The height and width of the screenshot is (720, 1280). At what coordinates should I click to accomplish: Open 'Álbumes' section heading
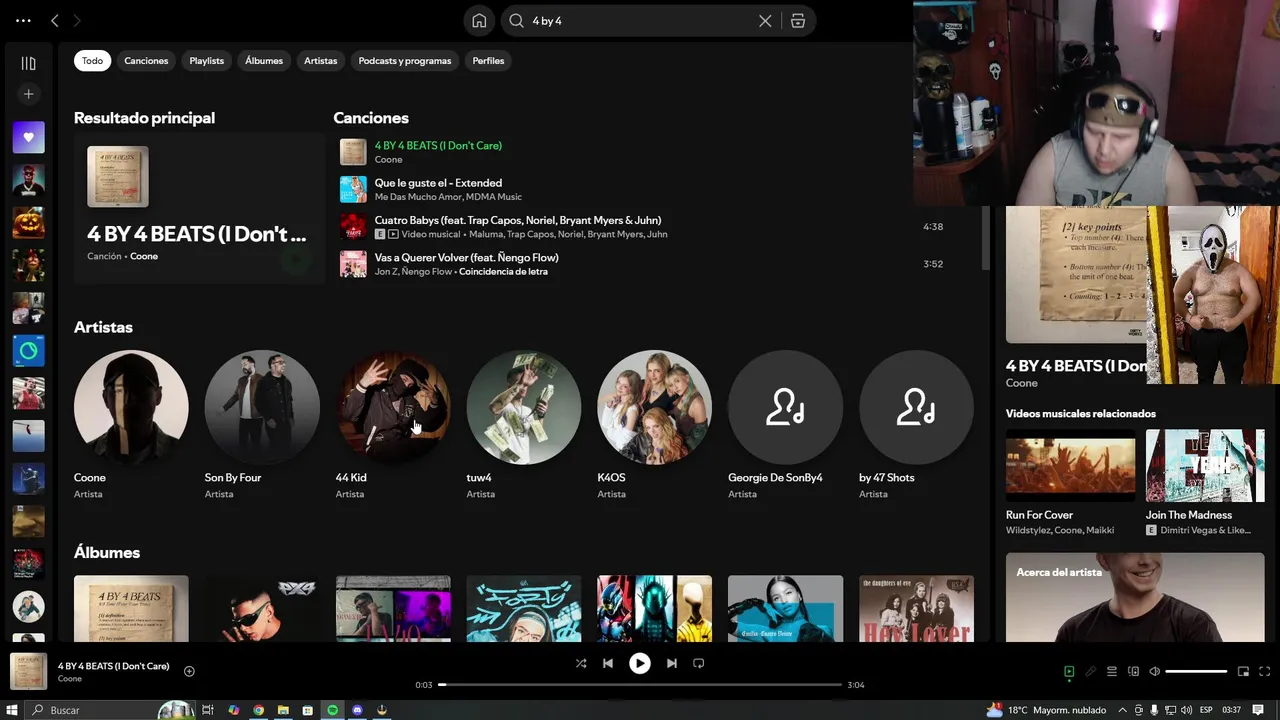tap(107, 552)
